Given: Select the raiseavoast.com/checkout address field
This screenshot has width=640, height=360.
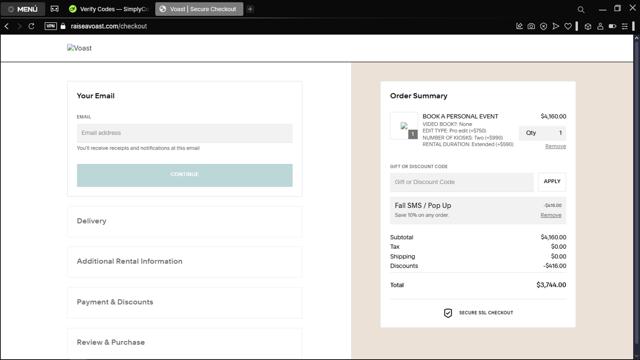Looking at the screenshot, I should coord(109,26).
